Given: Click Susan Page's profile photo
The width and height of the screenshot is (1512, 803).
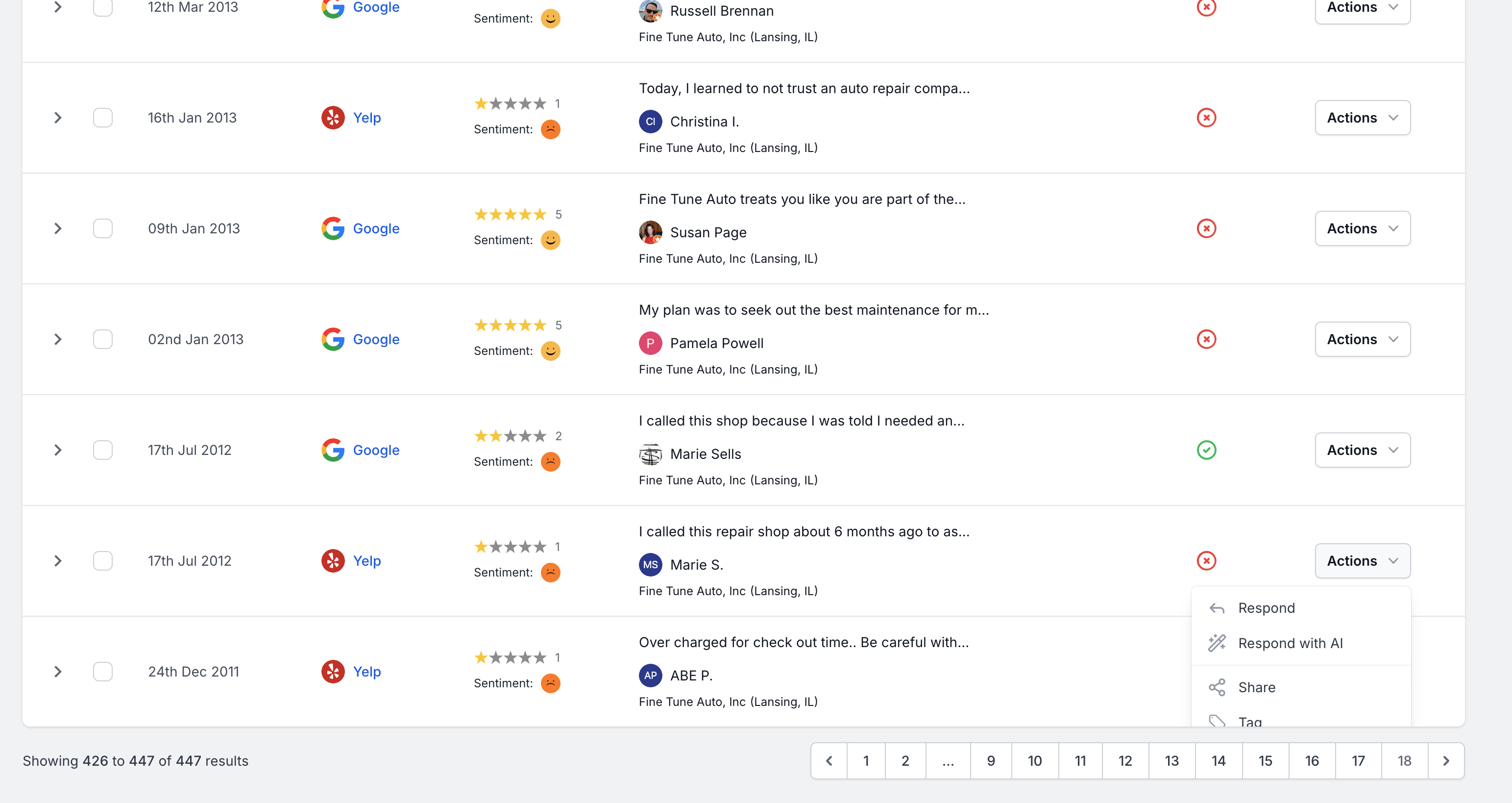Looking at the screenshot, I should pos(650,233).
